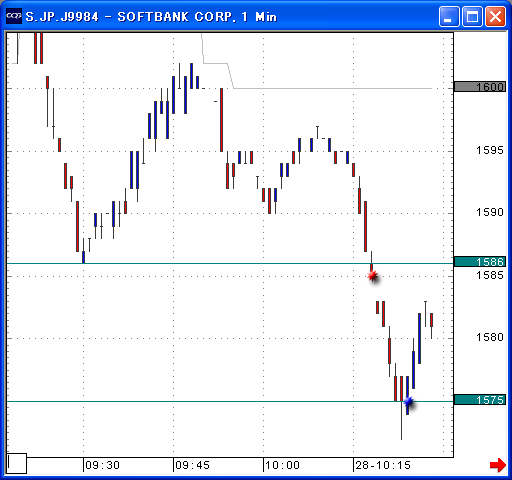
Task: Click the 1590 price axis label
Action: [x=490, y=212]
